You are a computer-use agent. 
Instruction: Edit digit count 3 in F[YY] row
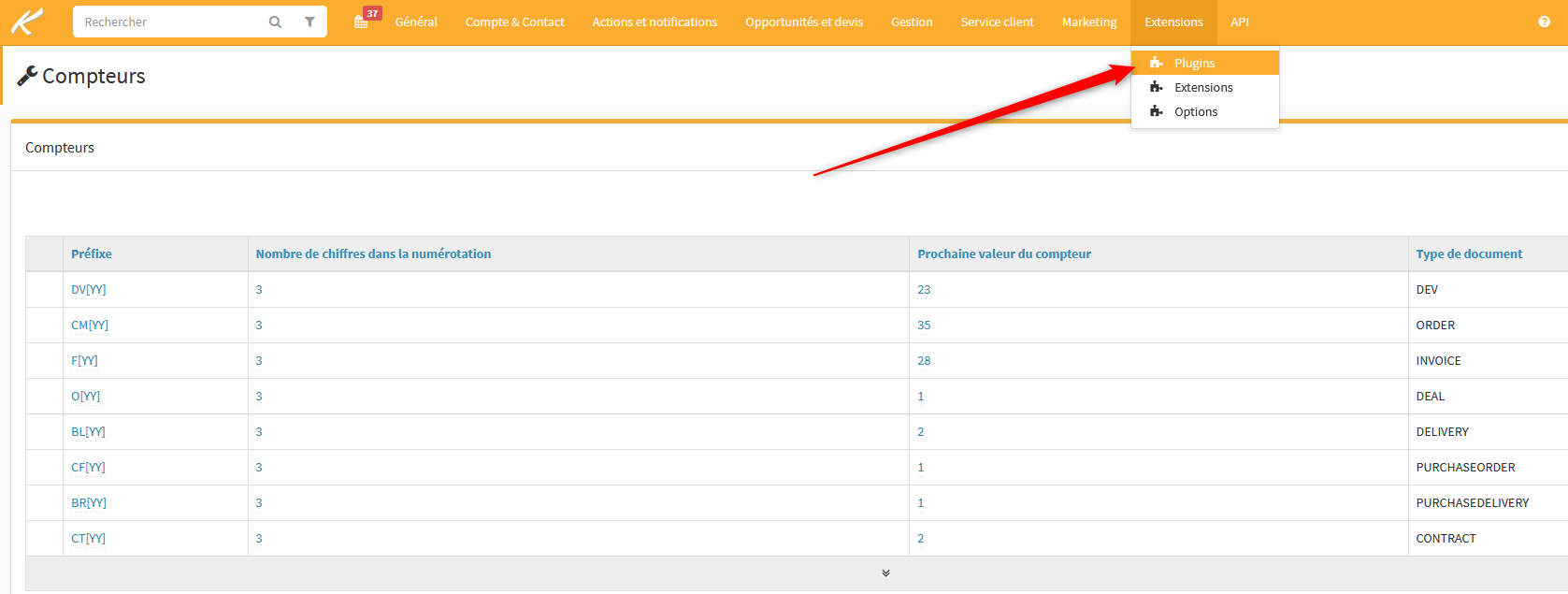point(259,360)
